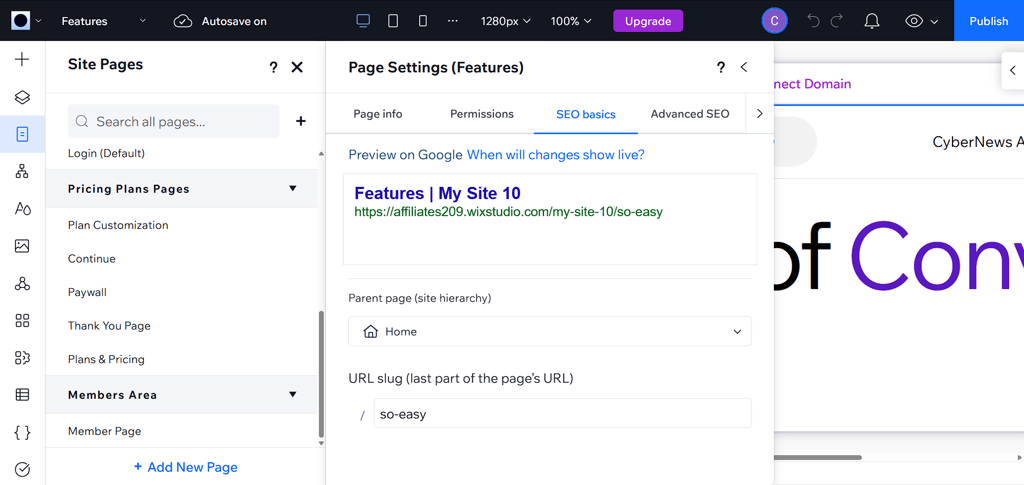Open the Site Styles icon
Viewport: 1024px width, 485px height.
coord(22,209)
